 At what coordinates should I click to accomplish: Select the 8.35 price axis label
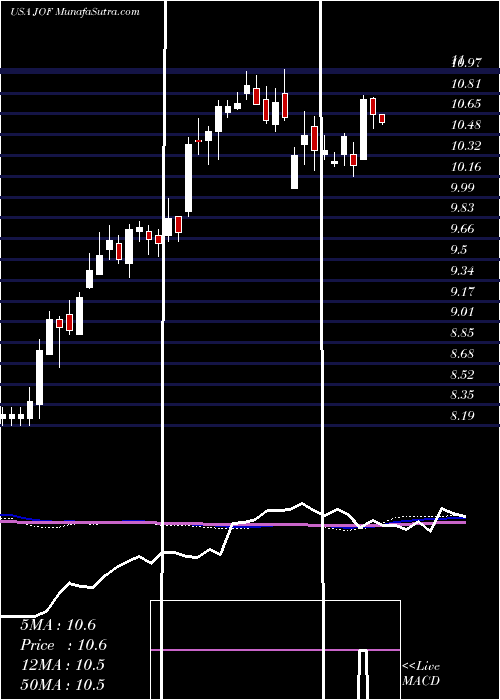[x=462, y=395]
